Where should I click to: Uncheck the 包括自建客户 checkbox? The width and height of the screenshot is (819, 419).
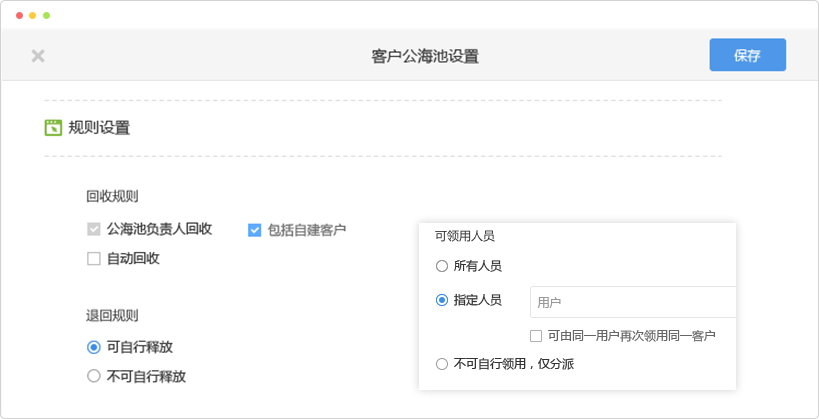coord(255,230)
